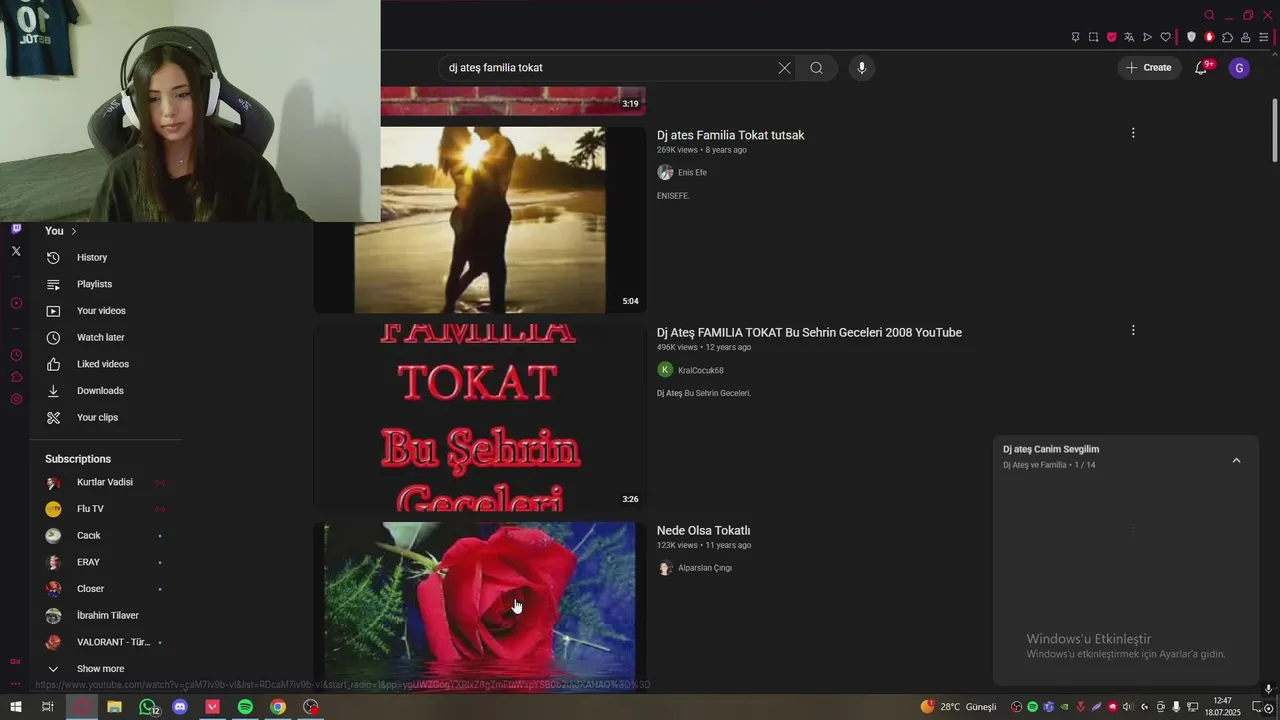Open Twitch icon in browser sidebar
This screenshot has height=720, width=1280.
click(x=16, y=228)
